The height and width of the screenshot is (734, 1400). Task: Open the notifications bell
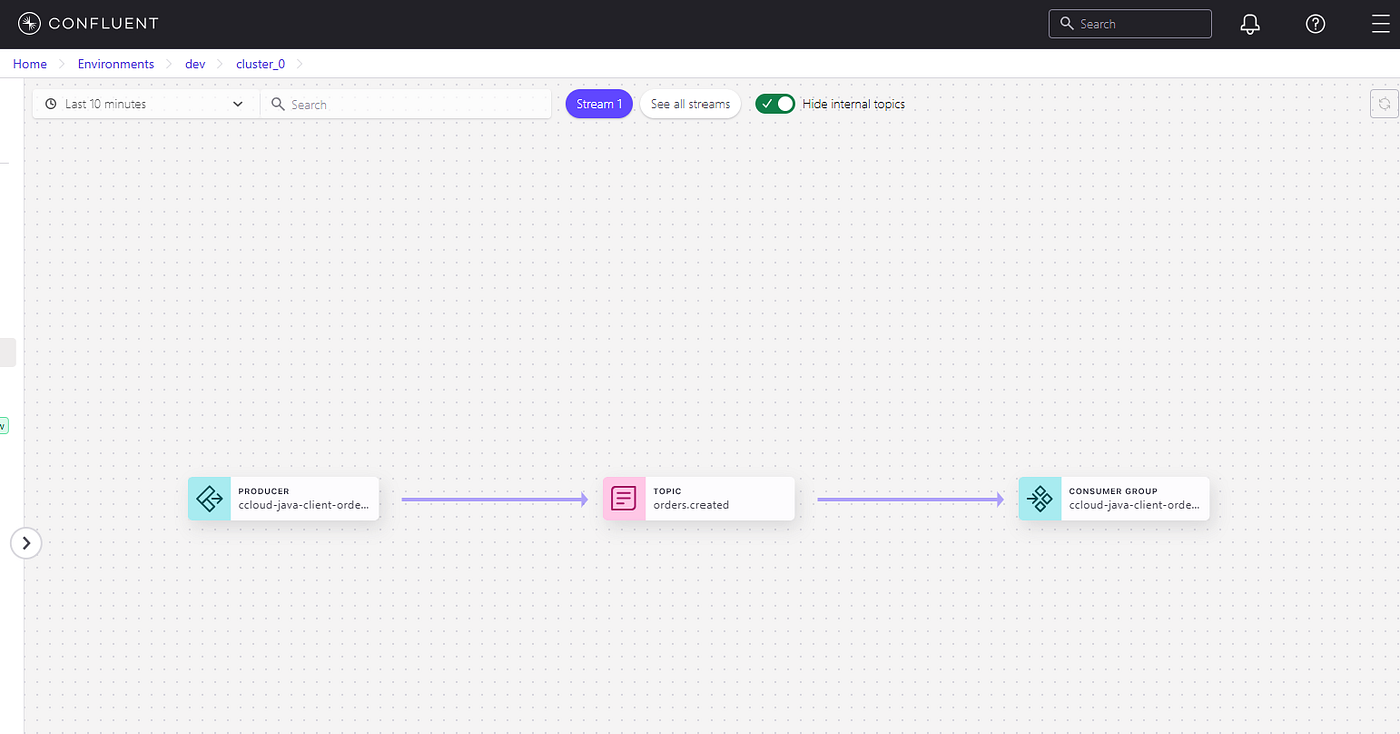1250,24
